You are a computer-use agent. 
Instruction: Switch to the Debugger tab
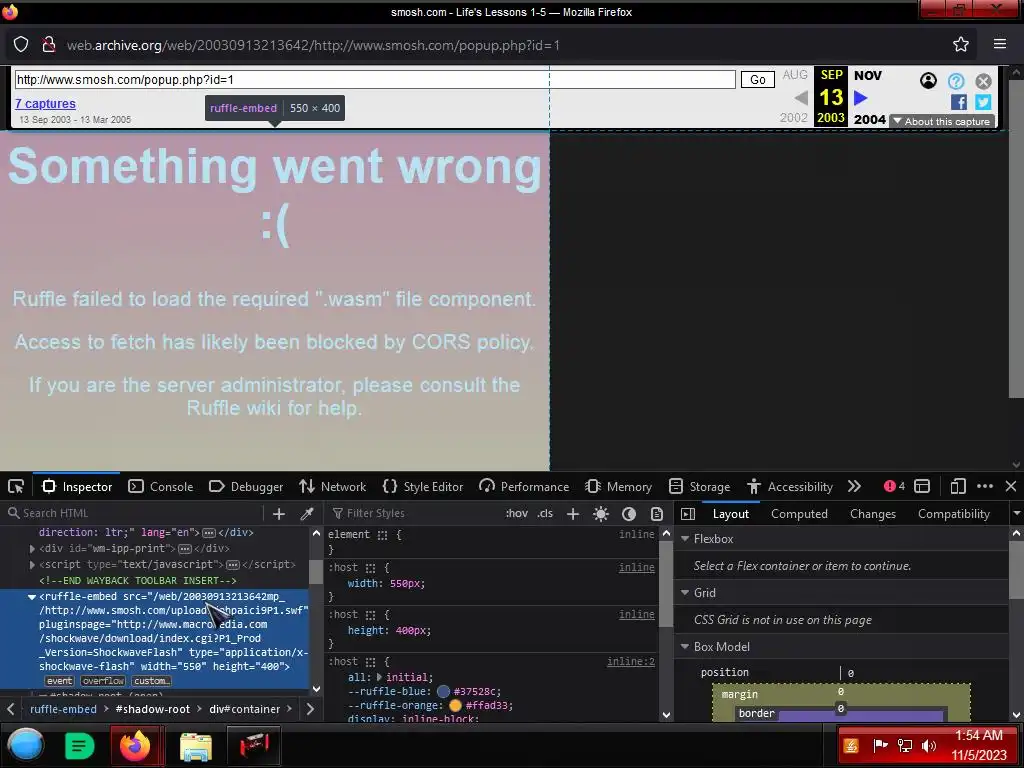coord(246,487)
